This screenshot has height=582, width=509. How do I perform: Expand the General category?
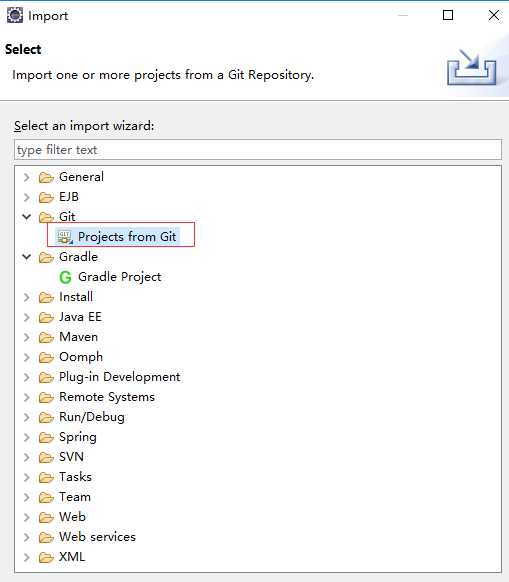click(x=27, y=177)
